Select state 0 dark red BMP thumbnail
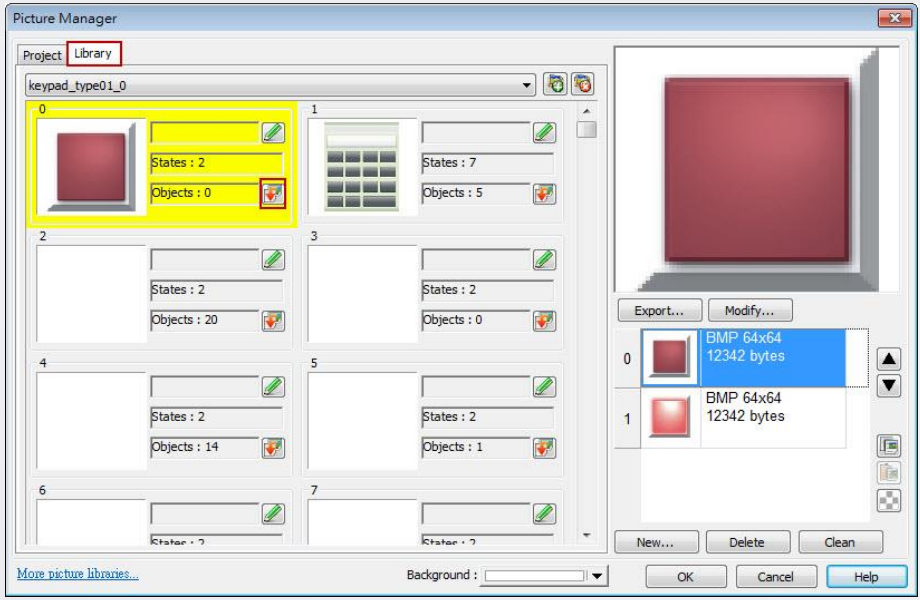 click(669, 358)
